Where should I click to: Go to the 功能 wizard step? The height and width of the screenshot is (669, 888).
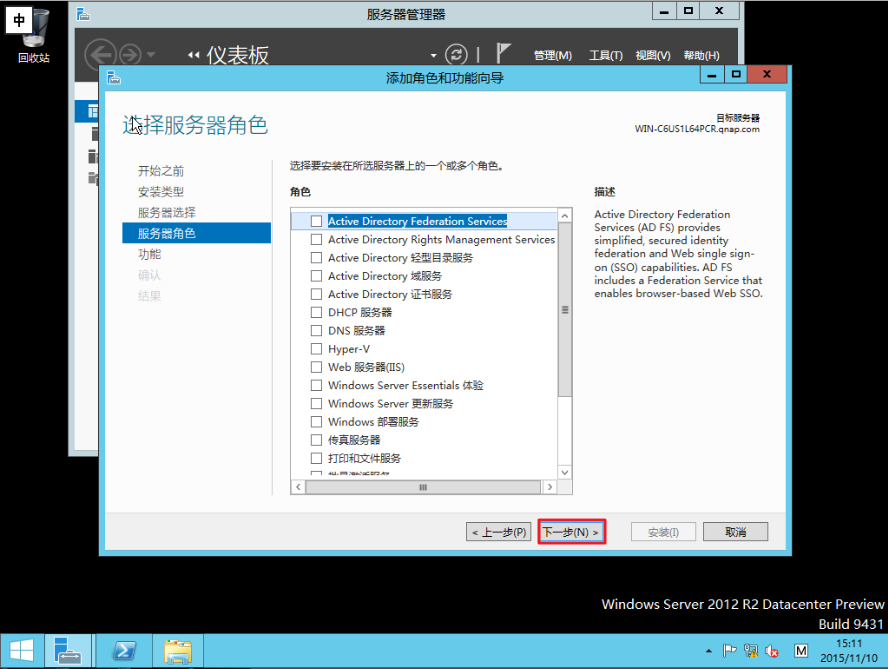150,254
